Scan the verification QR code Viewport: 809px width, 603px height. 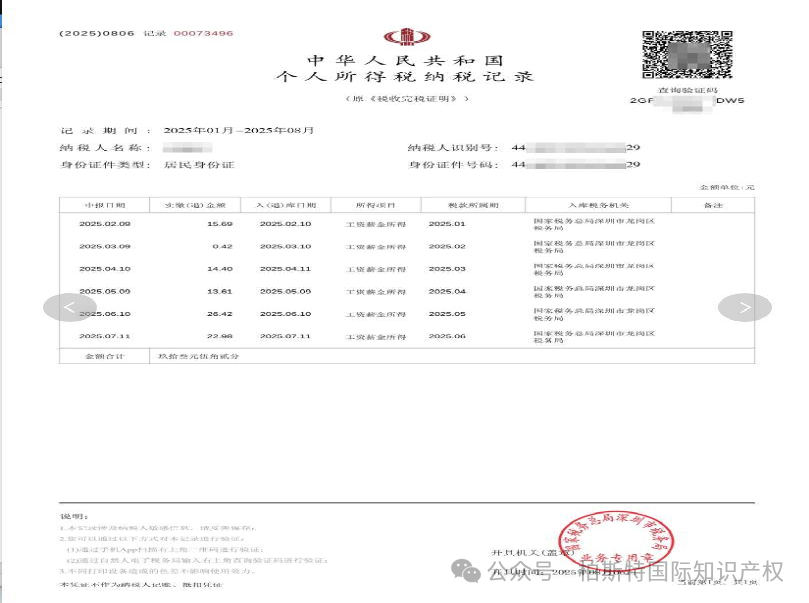tap(688, 53)
